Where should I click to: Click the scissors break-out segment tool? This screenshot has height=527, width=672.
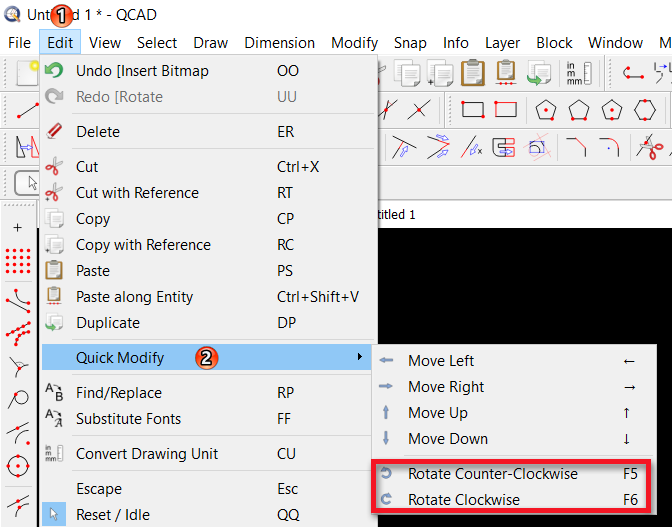click(651, 148)
